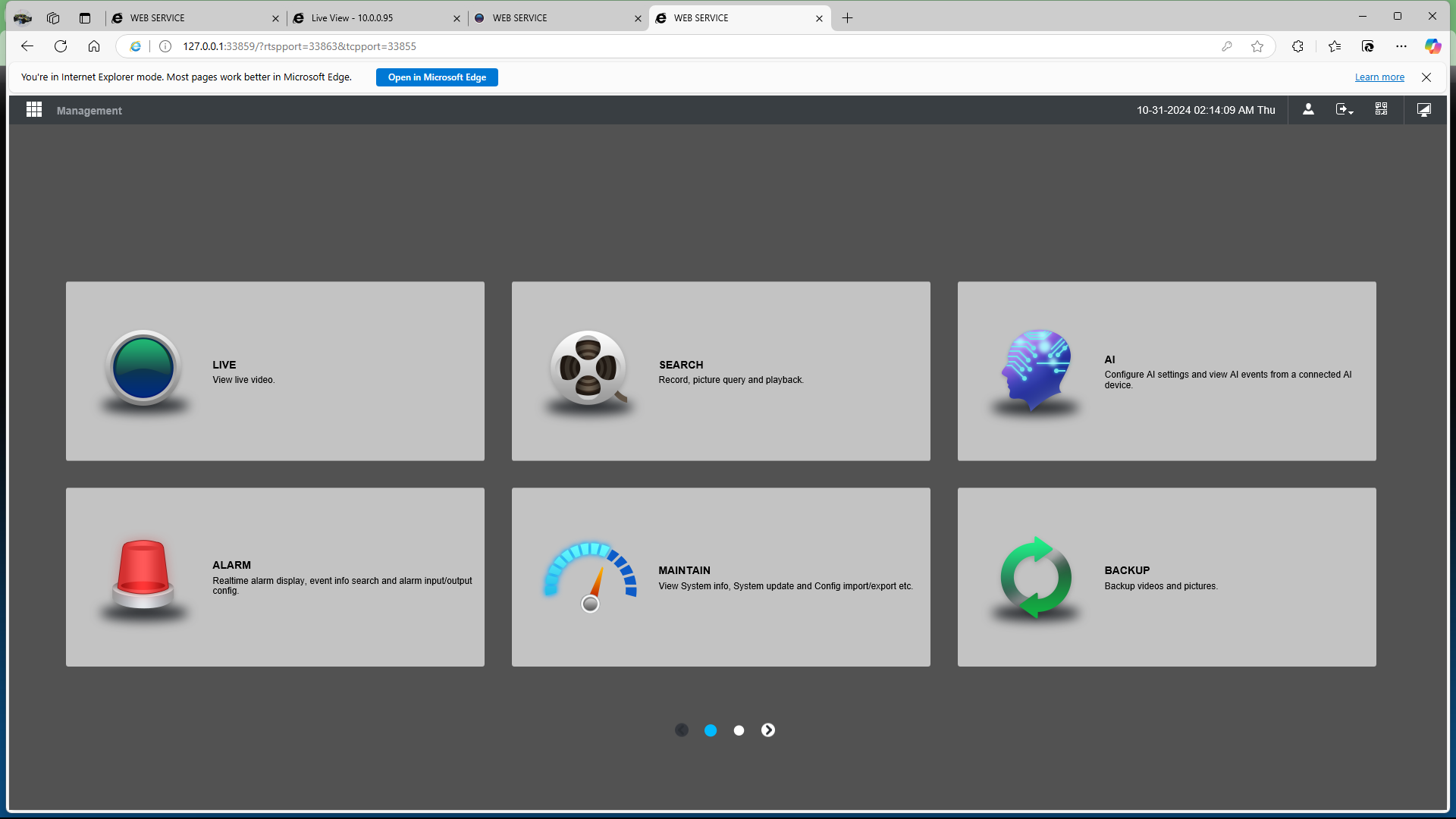Open a new browser tab
Image resolution: width=1456 pixels, height=819 pixels.
click(x=847, y=18)
